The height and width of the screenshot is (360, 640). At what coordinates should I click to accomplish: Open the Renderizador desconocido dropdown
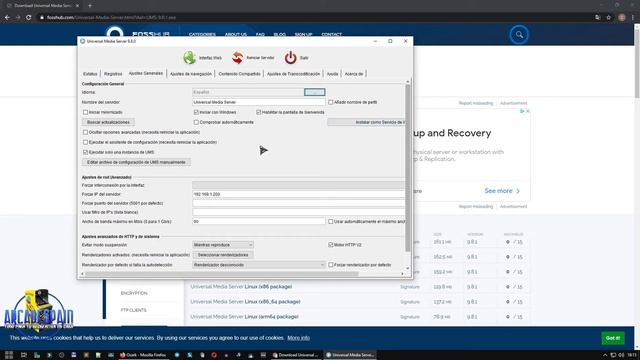click(259, 265)
